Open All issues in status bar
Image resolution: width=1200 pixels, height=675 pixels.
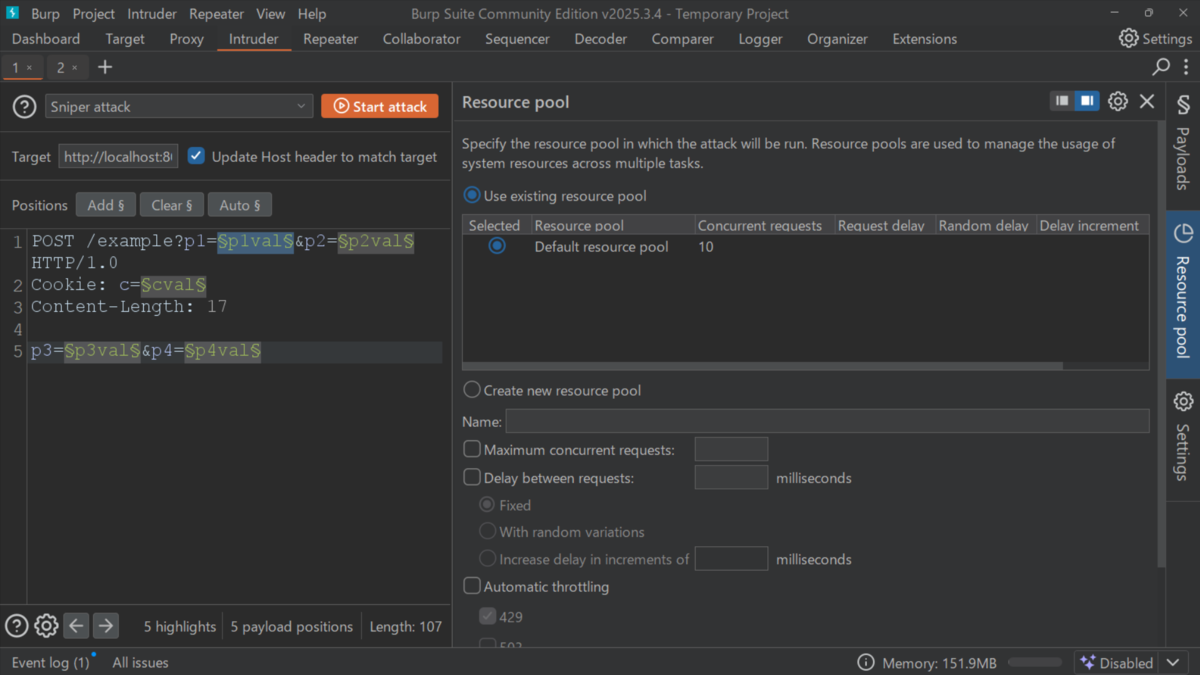[140, 663]
